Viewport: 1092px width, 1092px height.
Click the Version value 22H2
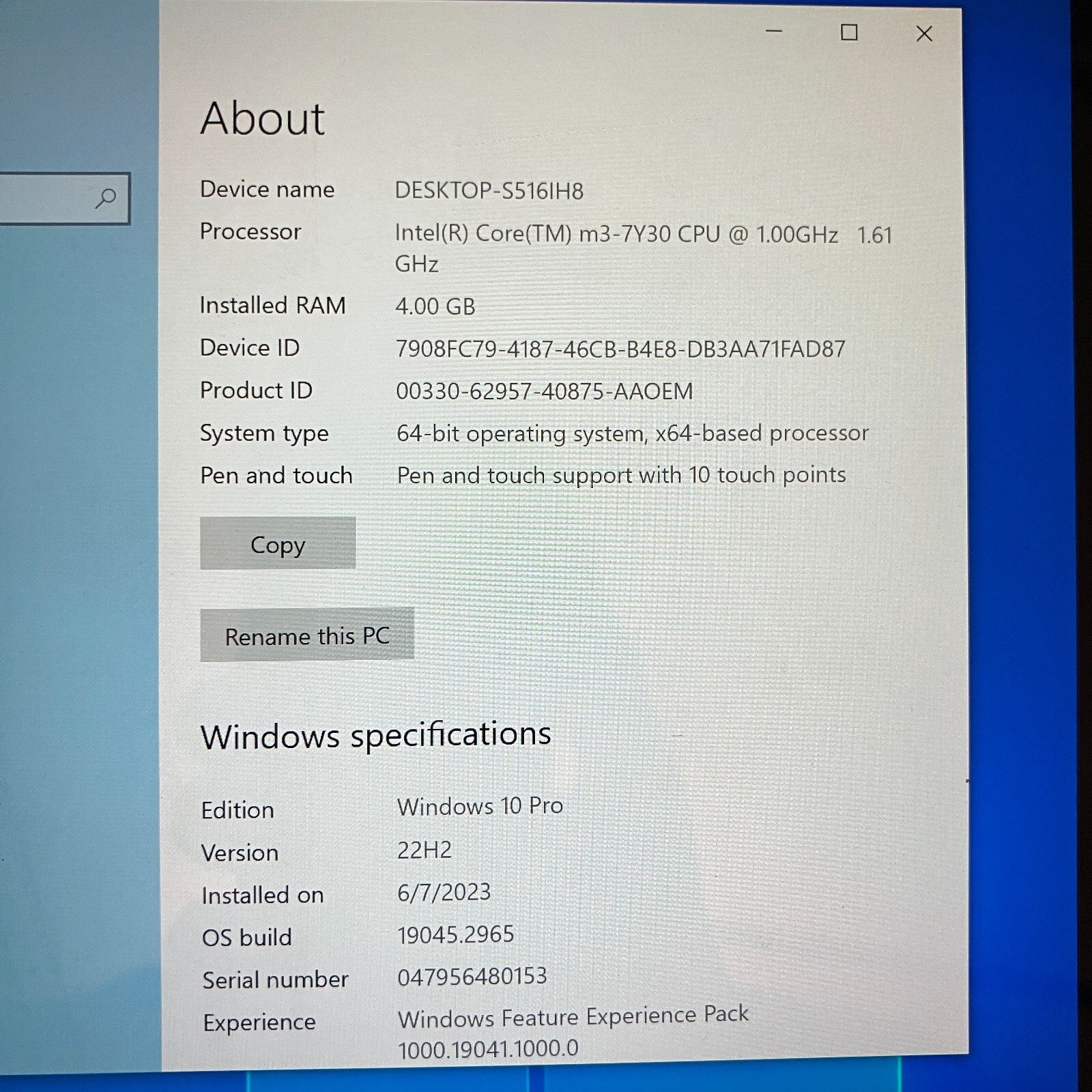pos(425,850)
